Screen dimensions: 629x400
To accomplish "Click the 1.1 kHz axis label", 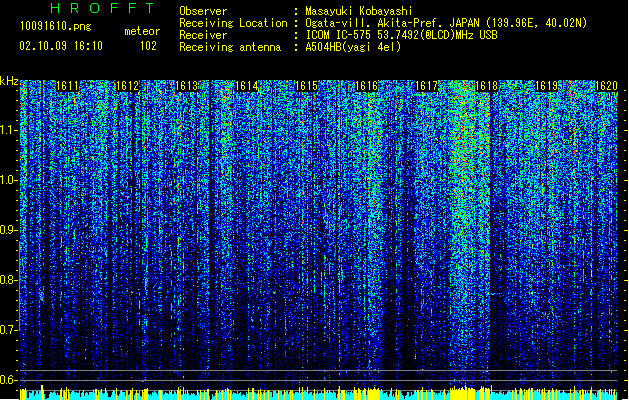I will pyautogui.click(x=8, y=130).
